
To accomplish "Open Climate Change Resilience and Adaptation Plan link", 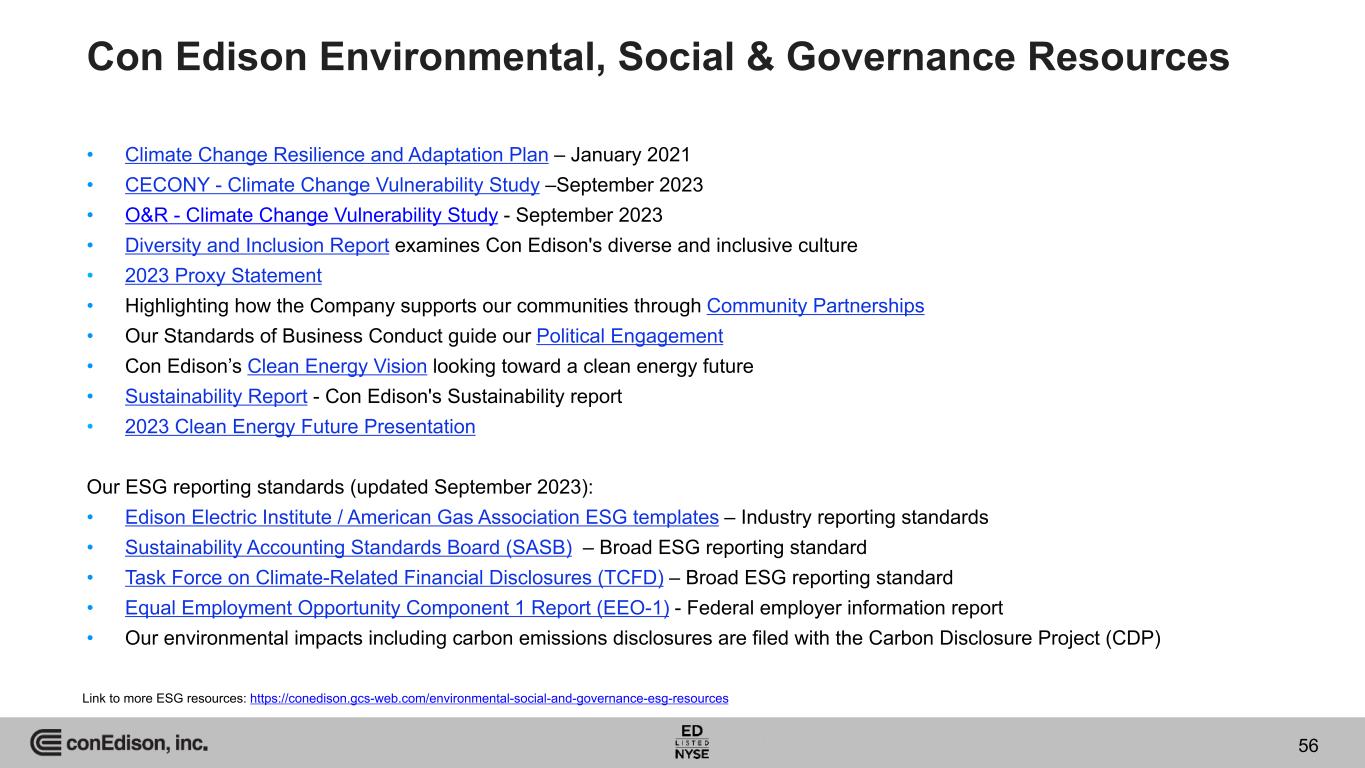I will (336, 155).
